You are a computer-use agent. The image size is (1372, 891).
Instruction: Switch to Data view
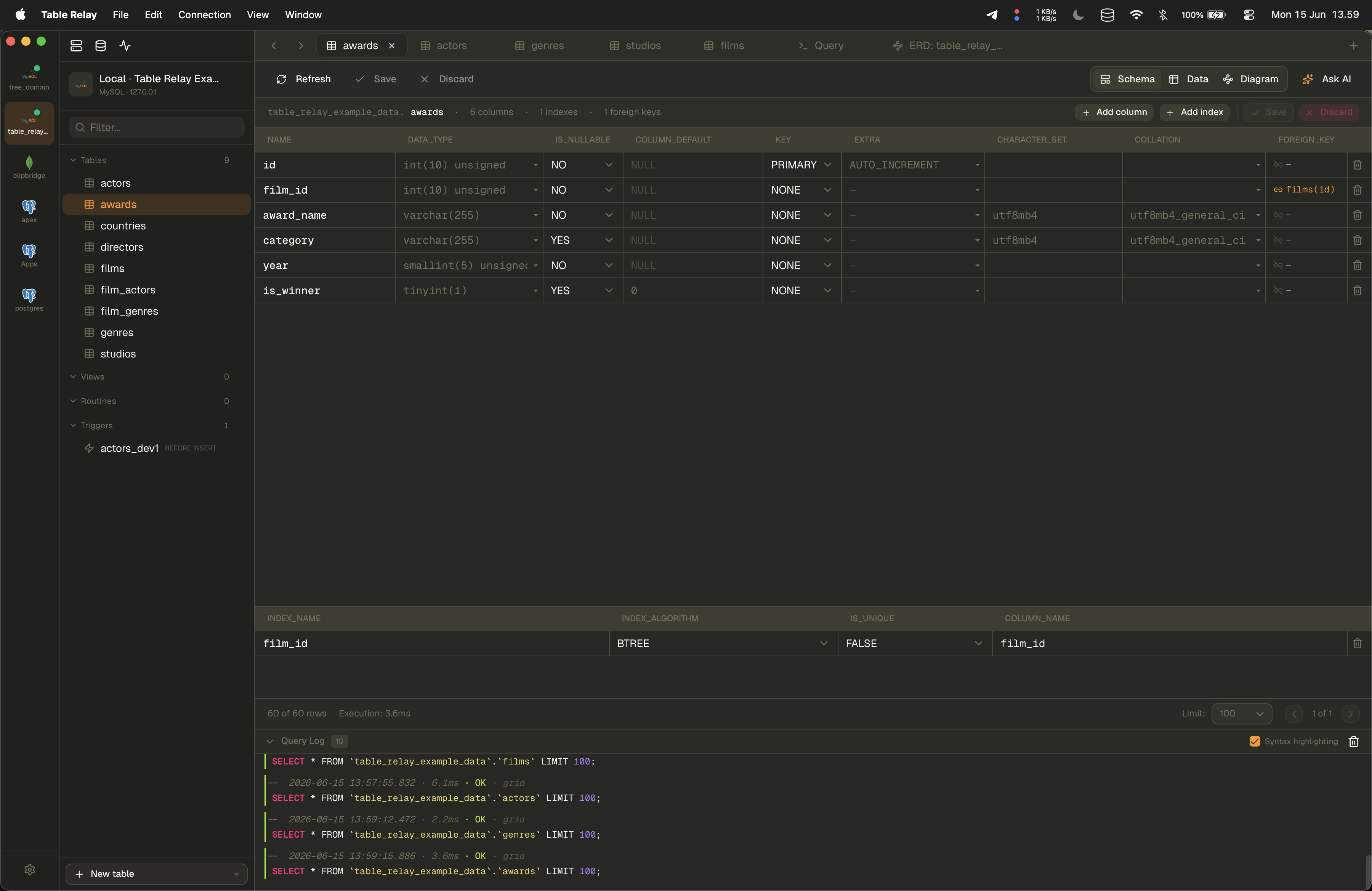coord(1188,79)
